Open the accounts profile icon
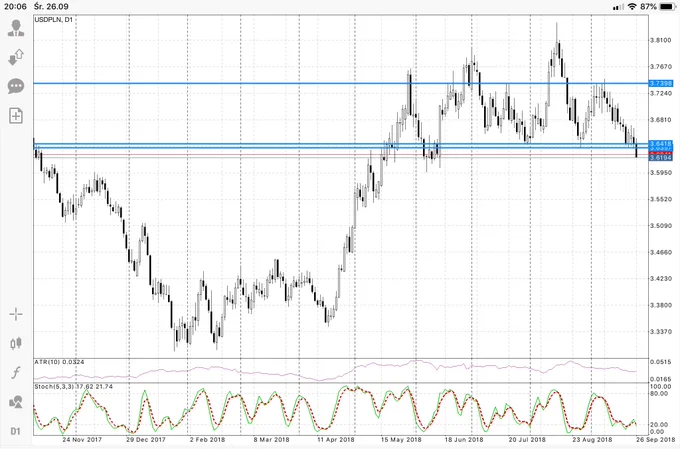The image size is (680, 449). click(16, 28)
